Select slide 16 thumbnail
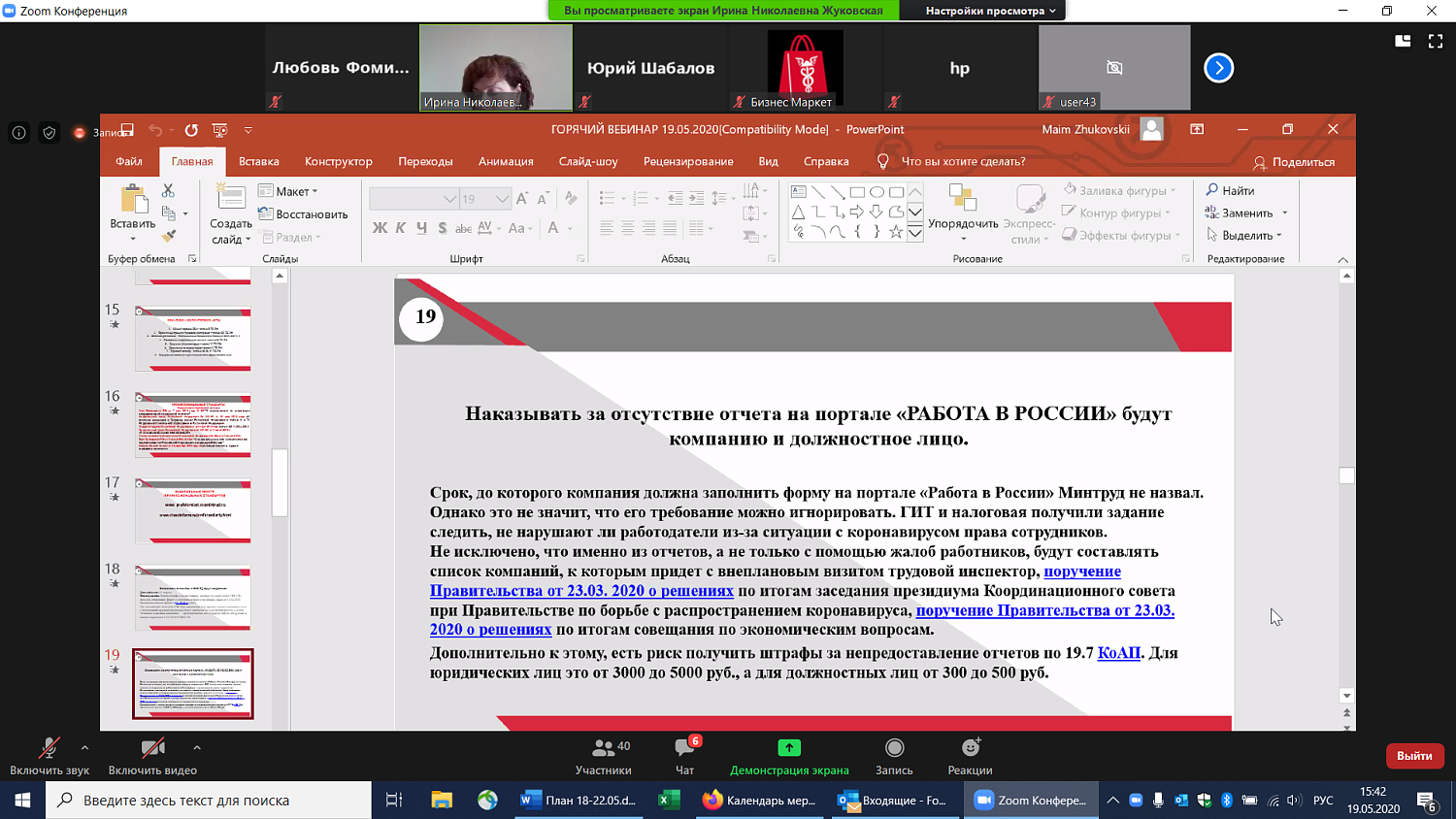The width and height of the screenshot is (1456, 819). [193, 425]
